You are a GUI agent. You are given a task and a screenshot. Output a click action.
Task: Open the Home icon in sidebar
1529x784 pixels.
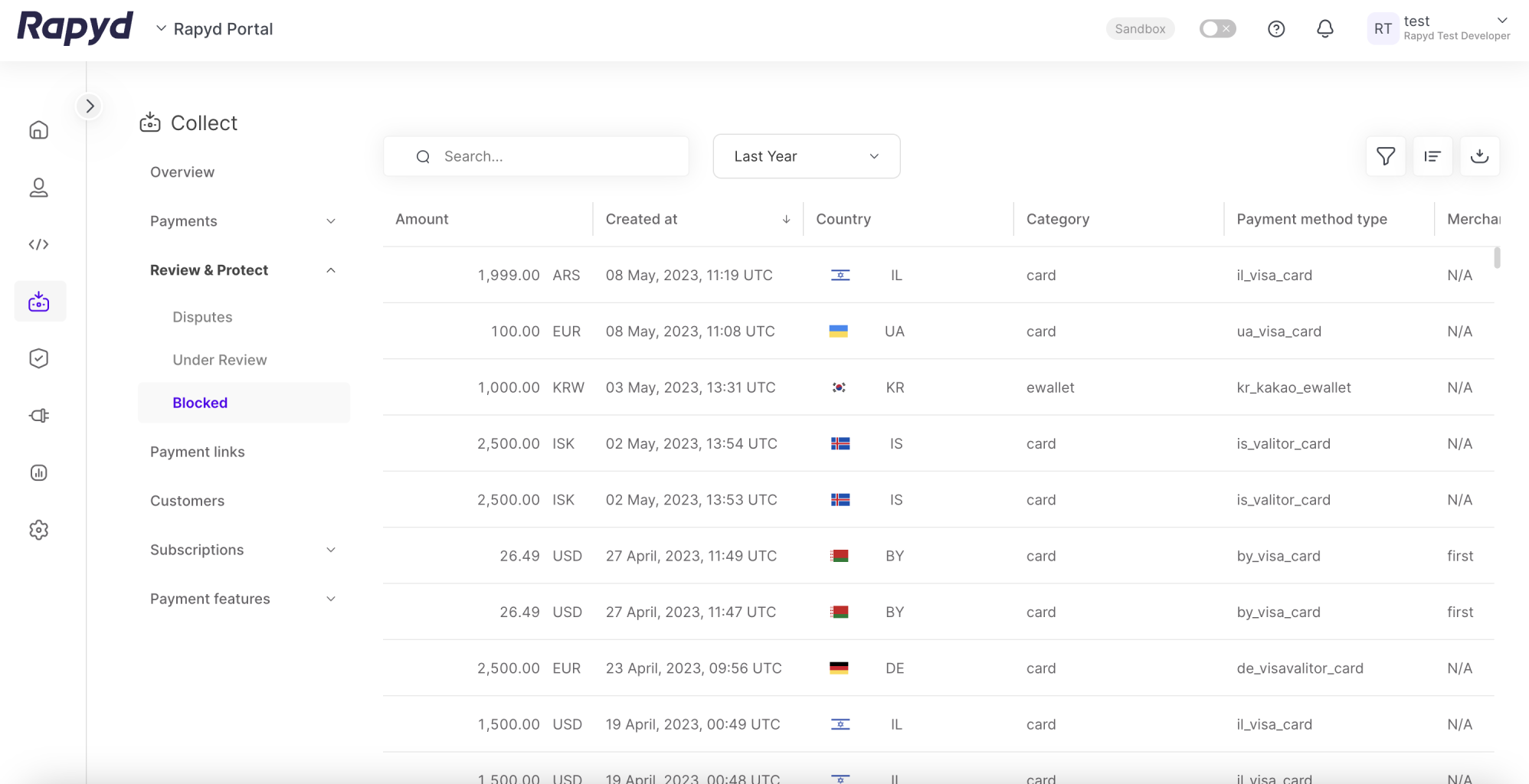pyautogui.click(x=39, y=130)
